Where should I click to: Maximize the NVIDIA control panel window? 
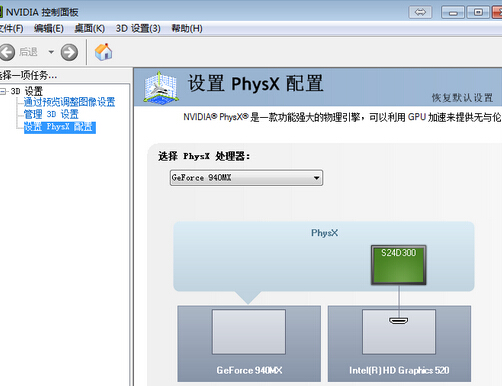point(478,12)
